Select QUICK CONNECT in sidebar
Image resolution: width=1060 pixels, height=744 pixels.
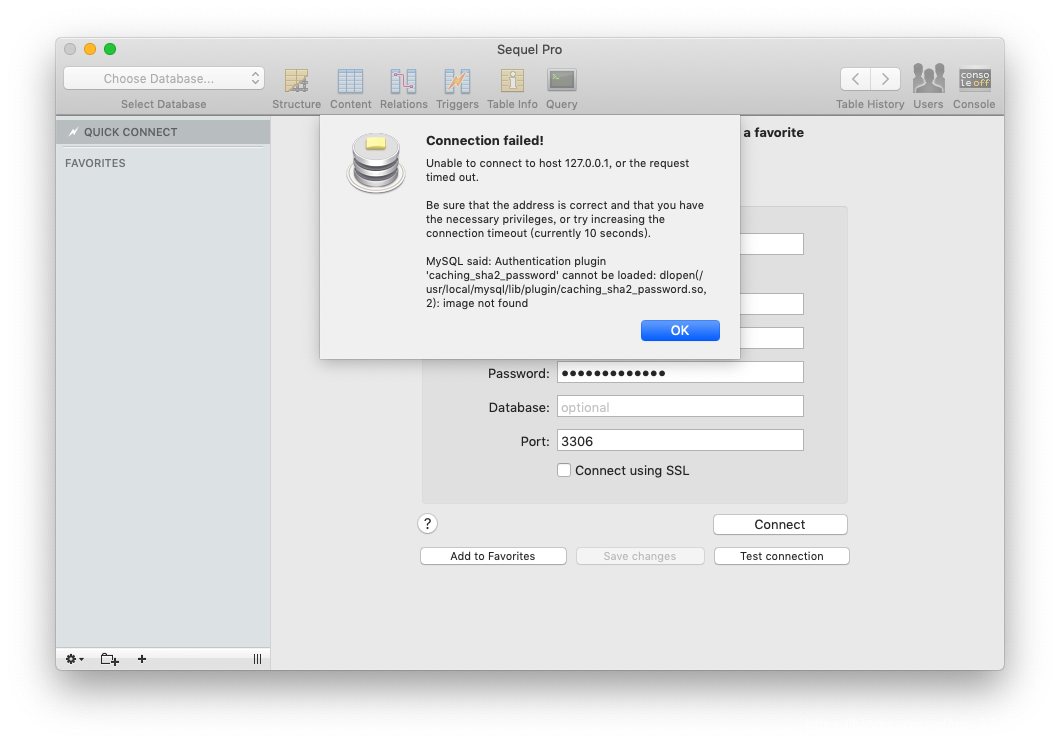163,132
